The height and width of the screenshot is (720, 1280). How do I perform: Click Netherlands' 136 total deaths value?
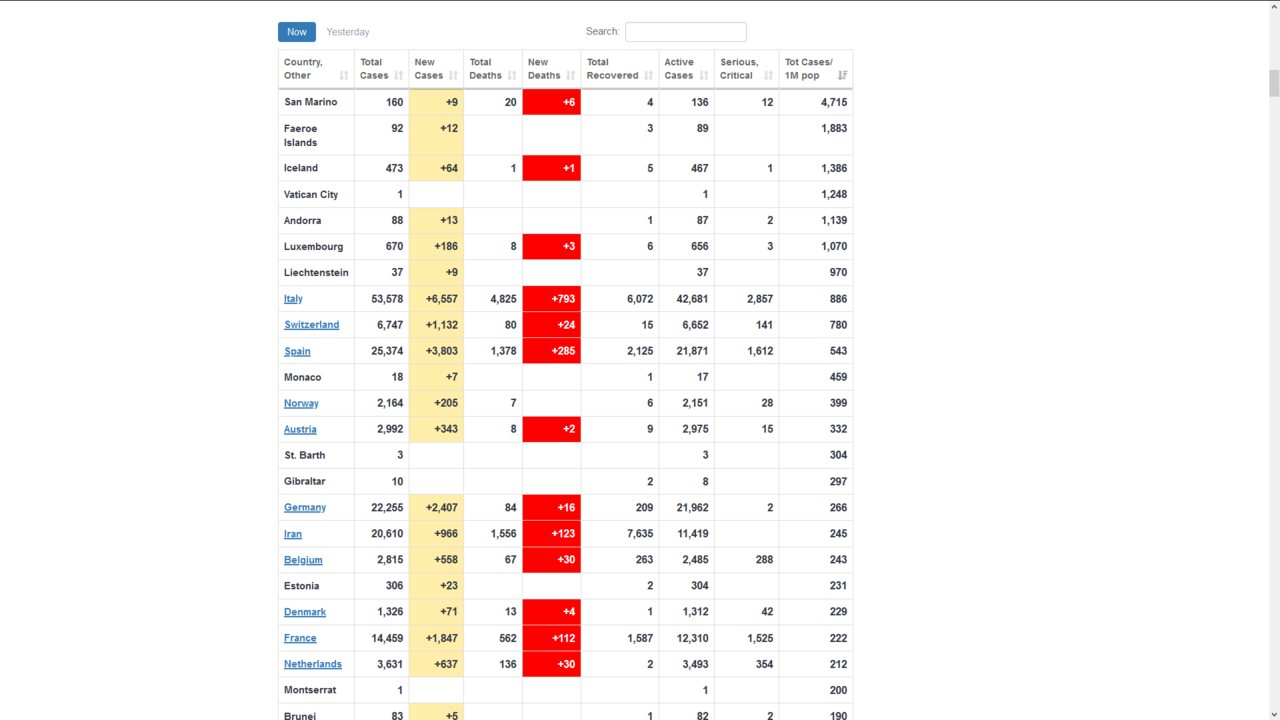point(508,664)
